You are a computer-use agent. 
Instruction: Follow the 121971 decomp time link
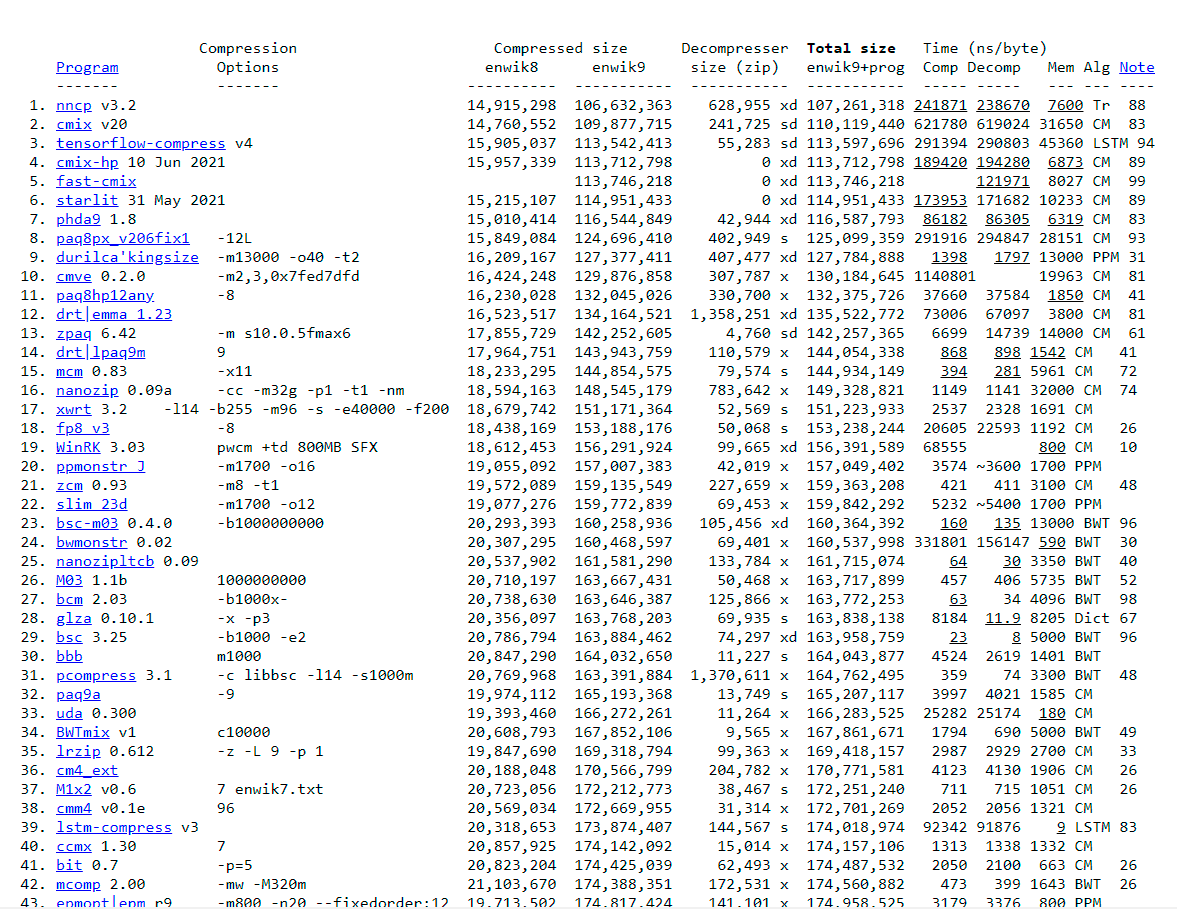click(x=1003, y=181)
